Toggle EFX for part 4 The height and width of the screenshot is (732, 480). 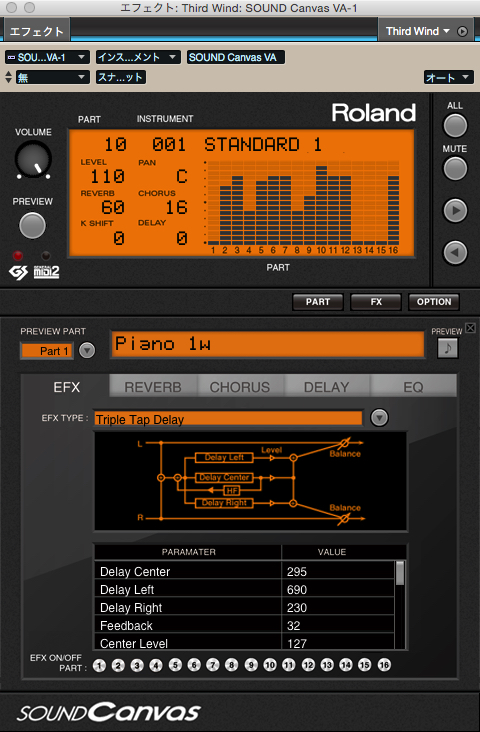[156, 665]
